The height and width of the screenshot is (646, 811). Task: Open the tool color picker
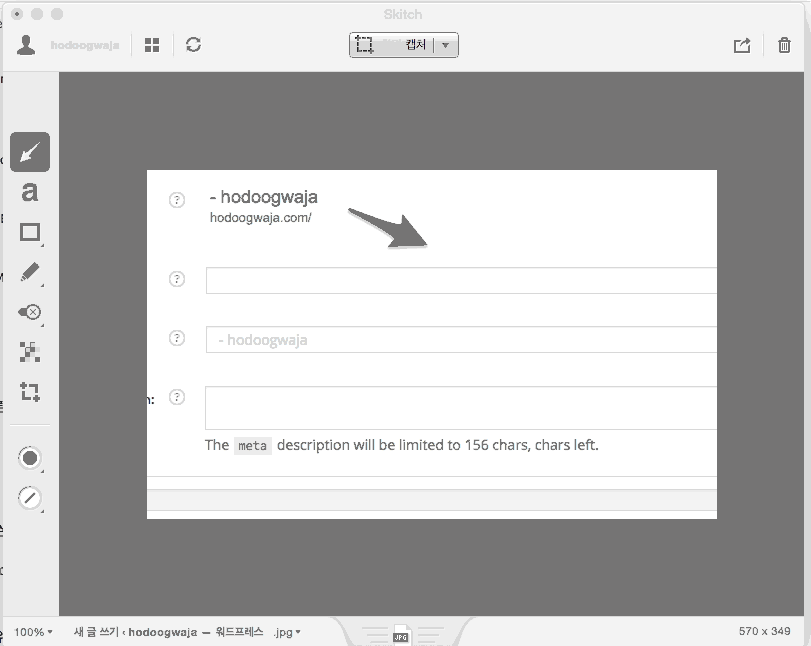[x=30, y=458]
